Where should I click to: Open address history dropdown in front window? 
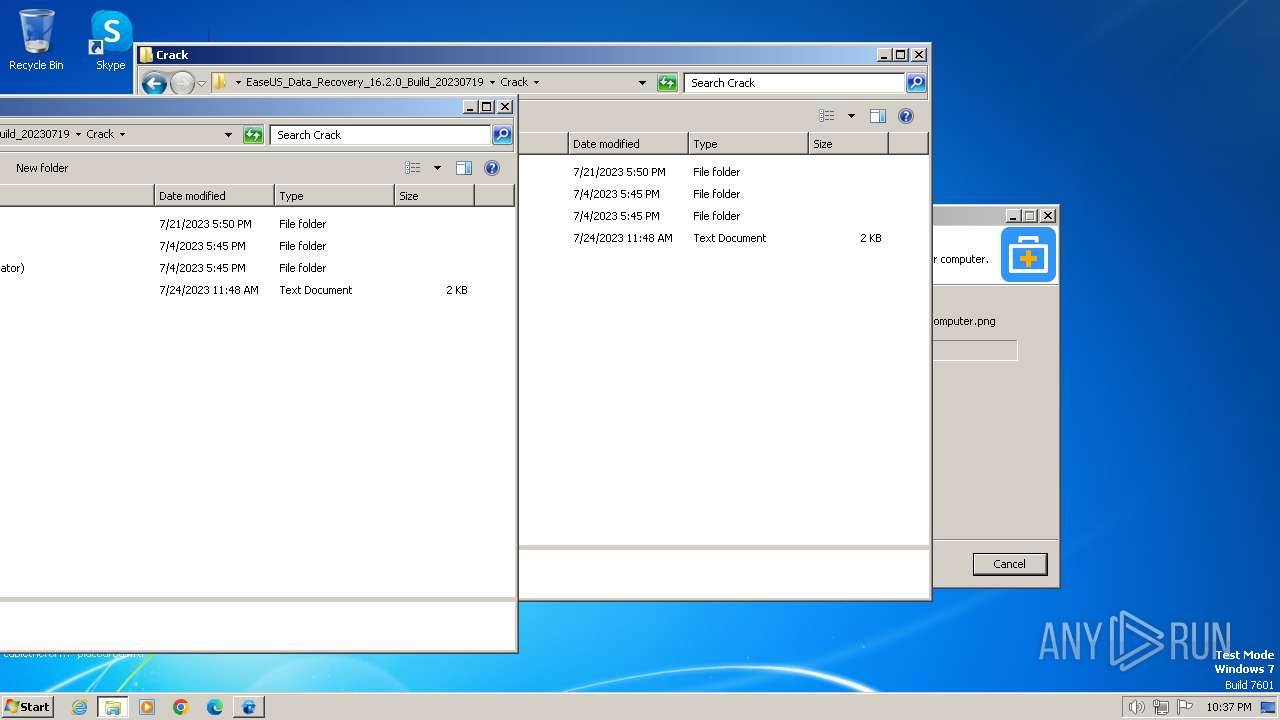228,135
